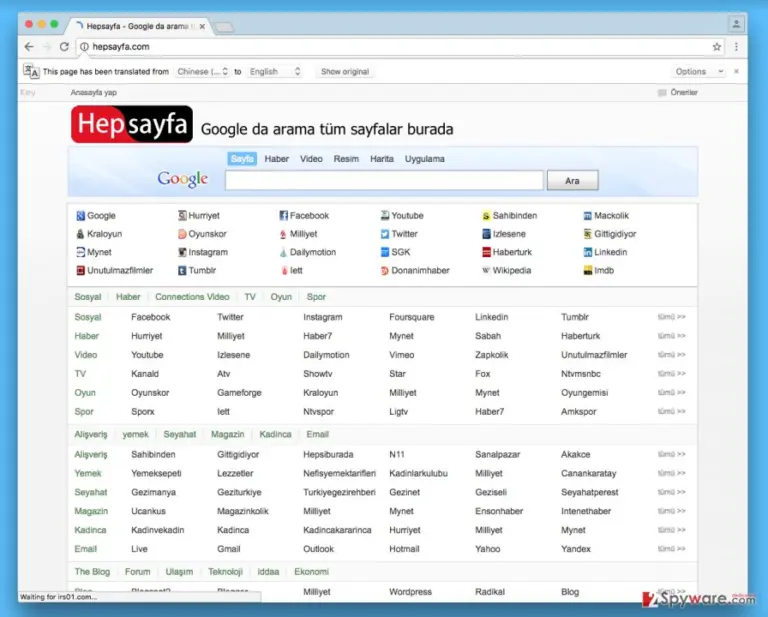This screenshot has width=768, height=617.
Task: Switch to the Haber search tab
Action: (277, 159)
